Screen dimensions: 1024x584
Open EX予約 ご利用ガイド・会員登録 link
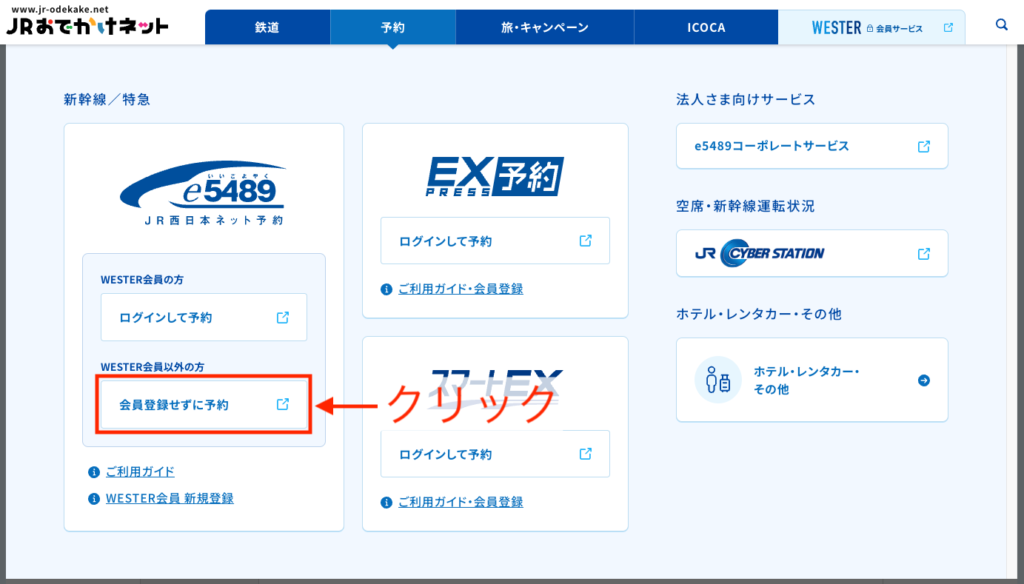click(460, 289)
